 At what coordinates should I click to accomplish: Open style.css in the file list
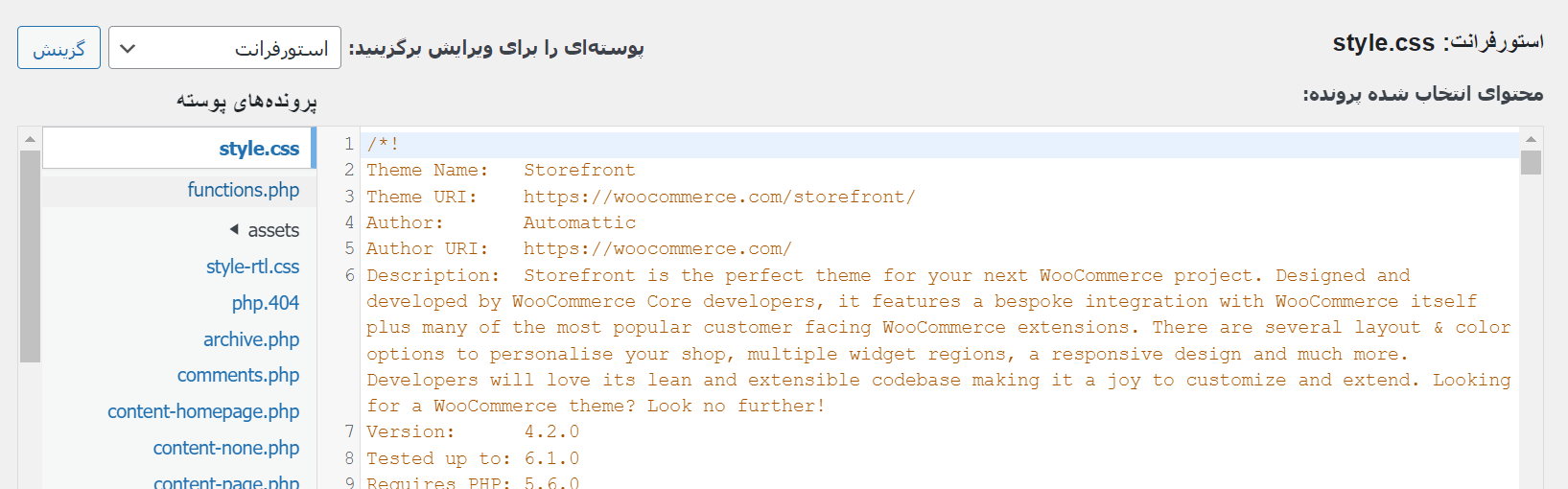click(259, 149)
